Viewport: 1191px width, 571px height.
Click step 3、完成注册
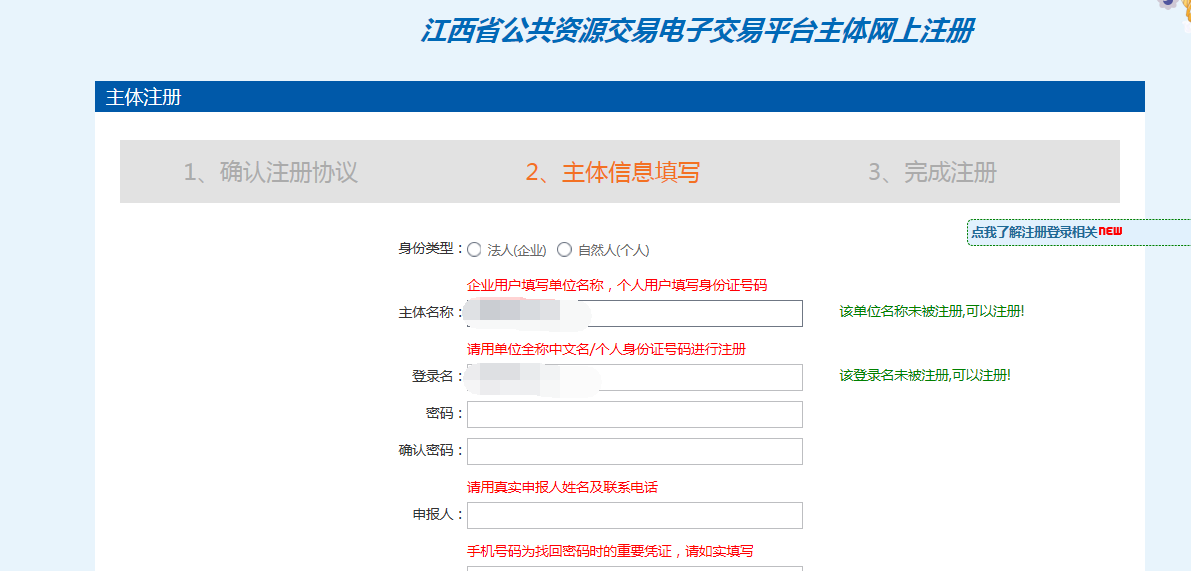click(x=932, y=172)
